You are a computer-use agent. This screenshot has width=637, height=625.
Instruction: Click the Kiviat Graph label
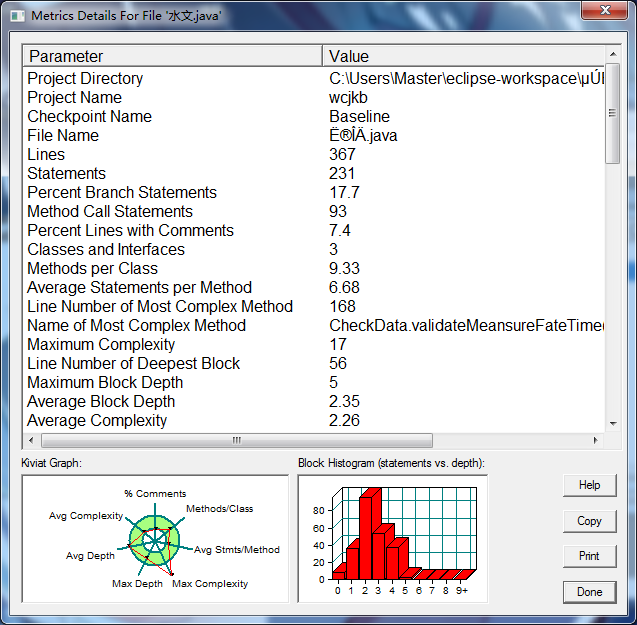(x=51, y=463)
